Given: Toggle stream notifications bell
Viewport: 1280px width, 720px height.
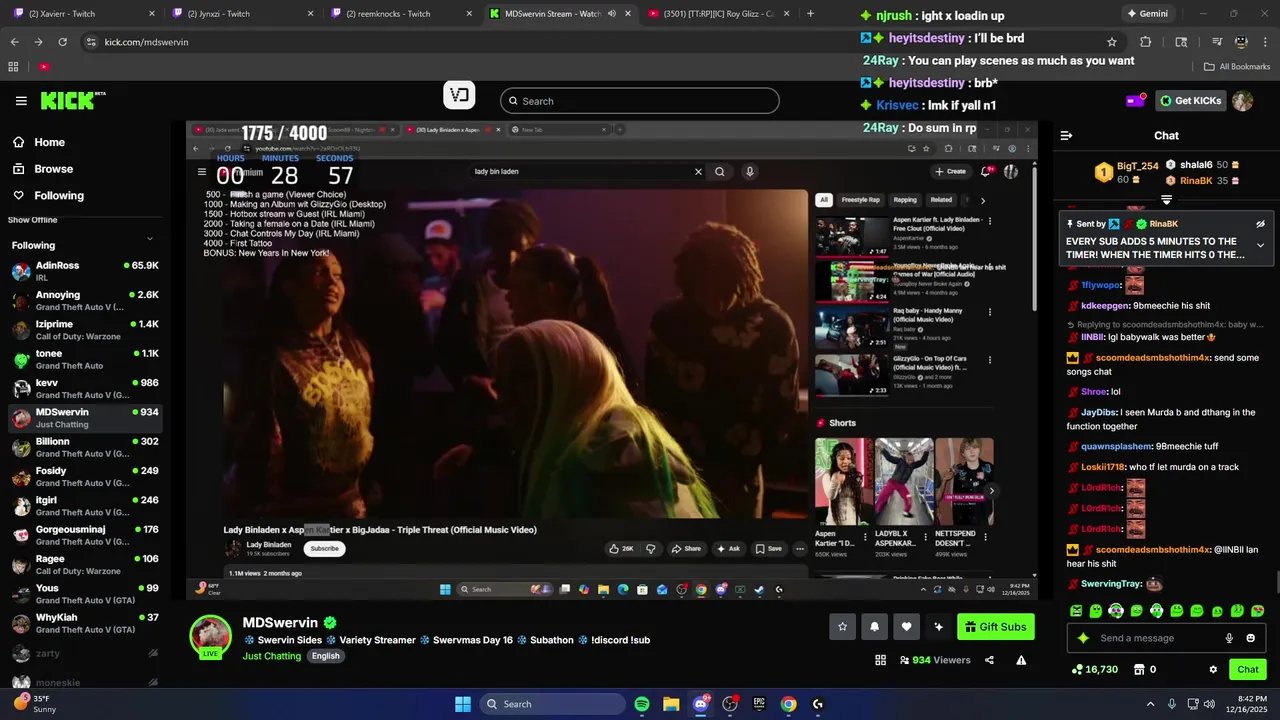Looking at the screenshot, I should coord(874,627).
